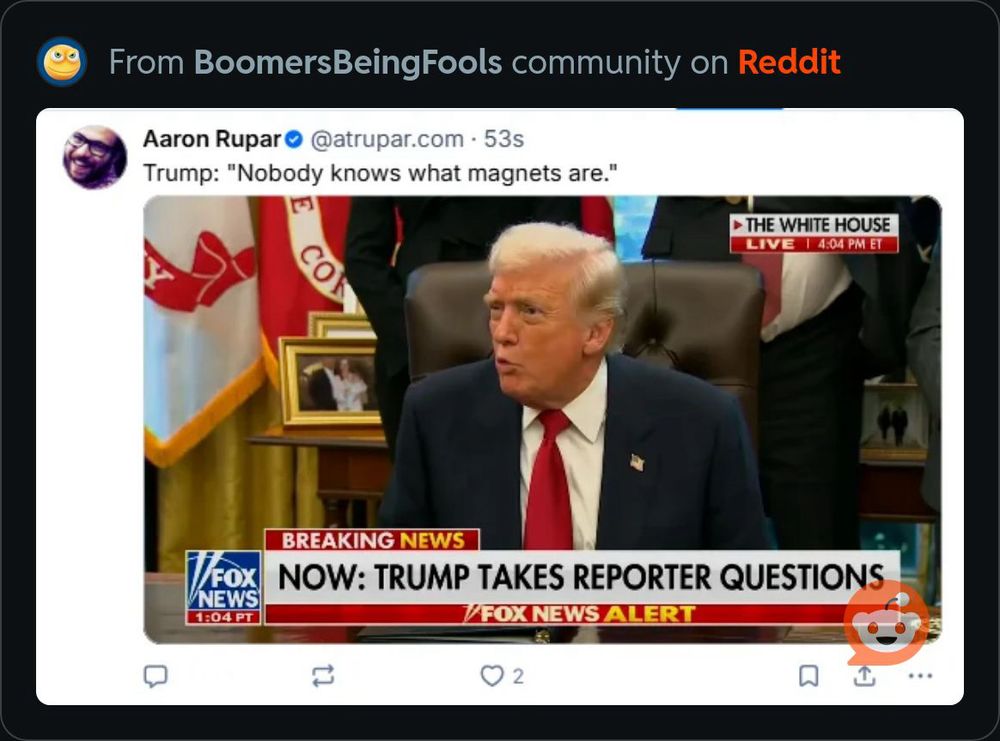The image size is (1000, 741).
Task: Click the 53s post timestamp
Action: point(504,139)
